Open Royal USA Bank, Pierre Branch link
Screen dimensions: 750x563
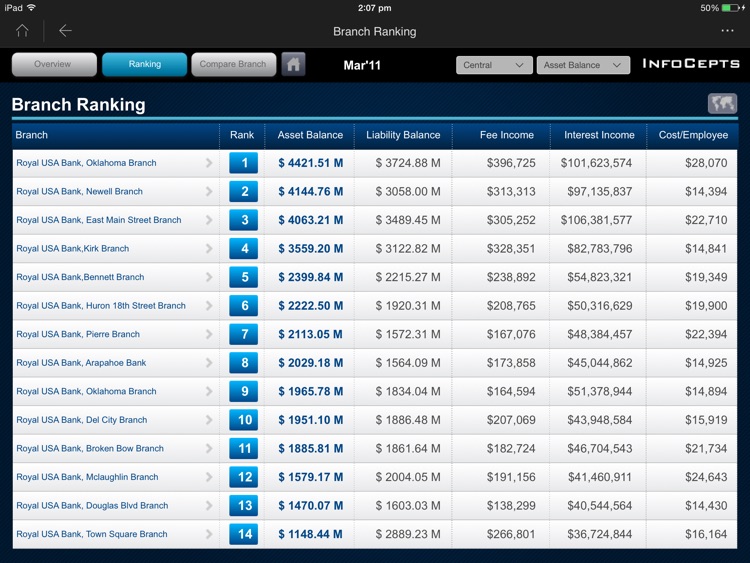78,334
